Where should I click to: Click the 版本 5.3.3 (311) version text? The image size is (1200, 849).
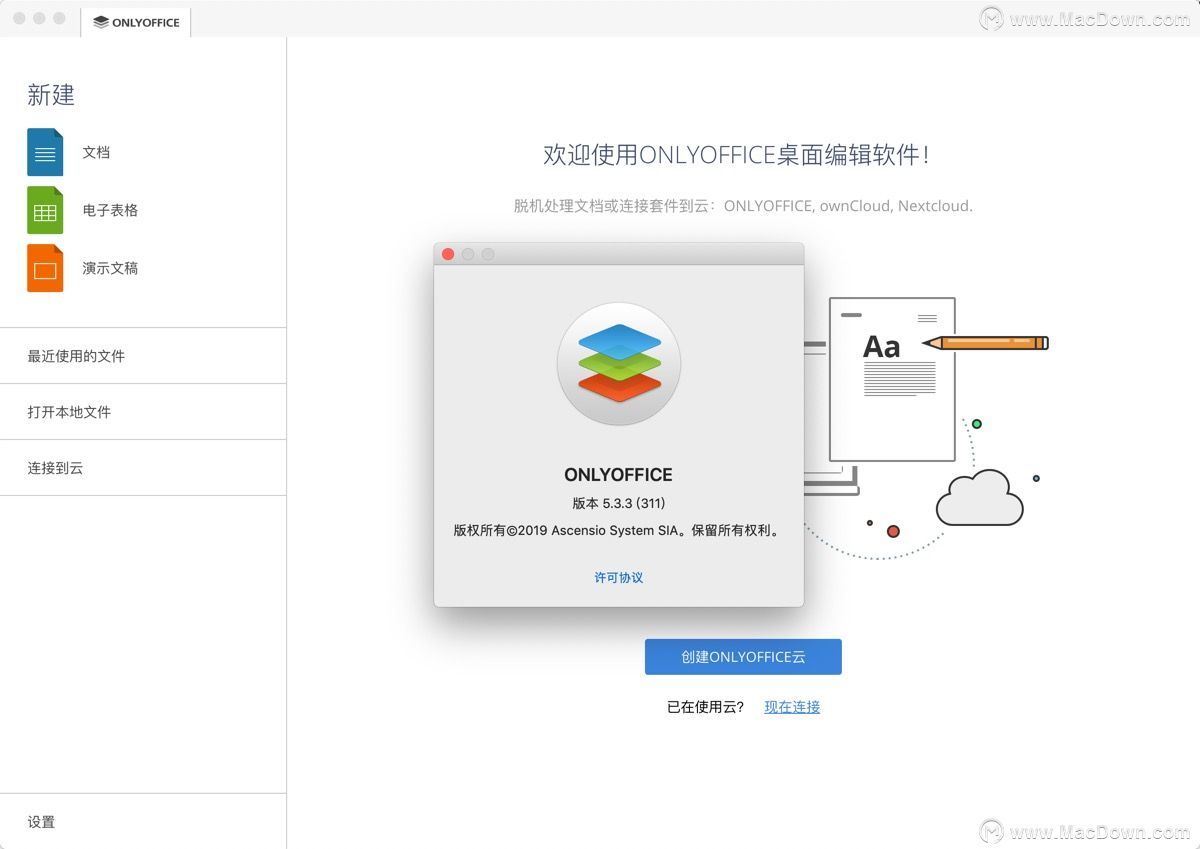619,503
